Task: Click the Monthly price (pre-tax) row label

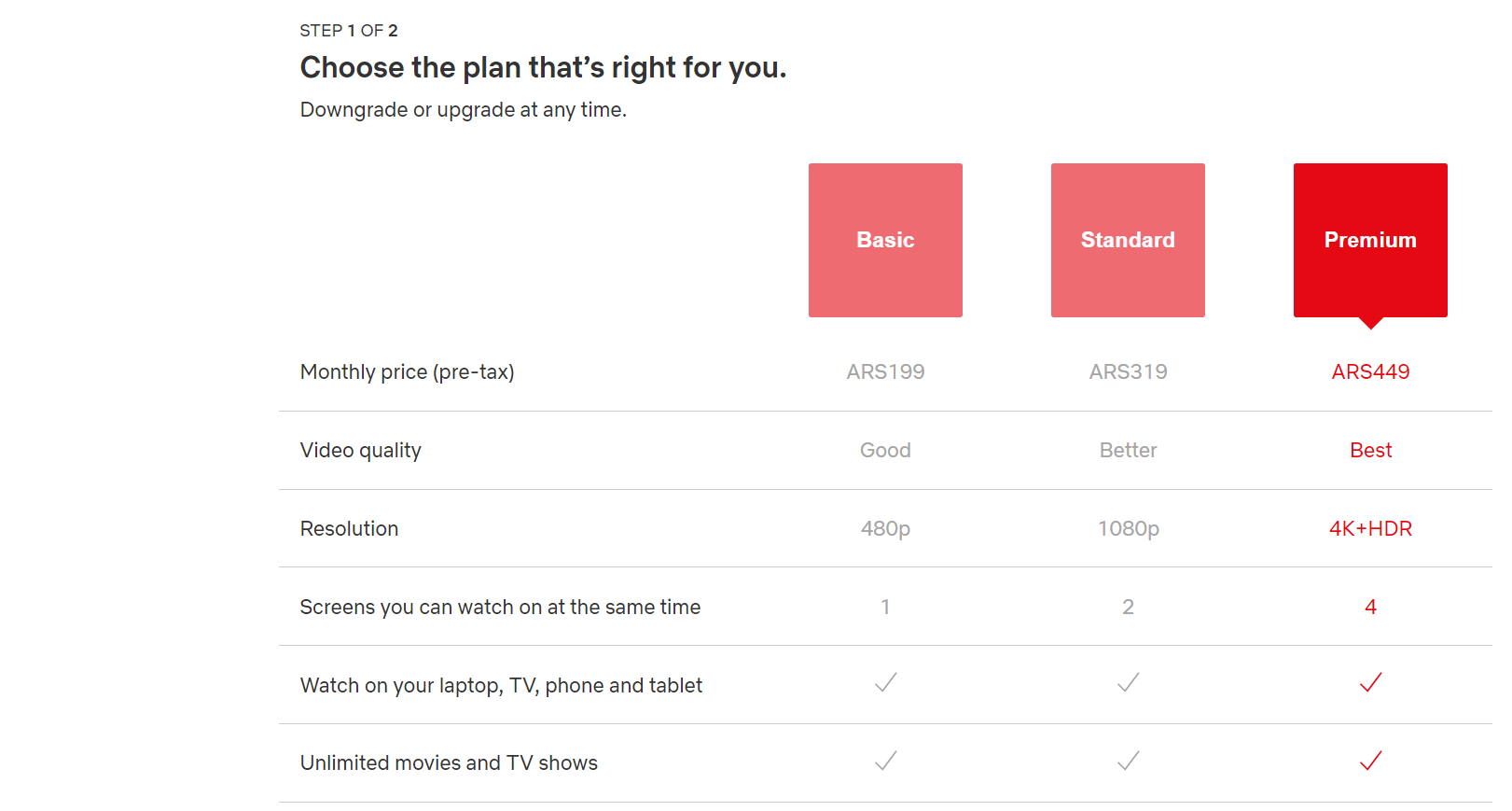Action: tap(407, 371)
